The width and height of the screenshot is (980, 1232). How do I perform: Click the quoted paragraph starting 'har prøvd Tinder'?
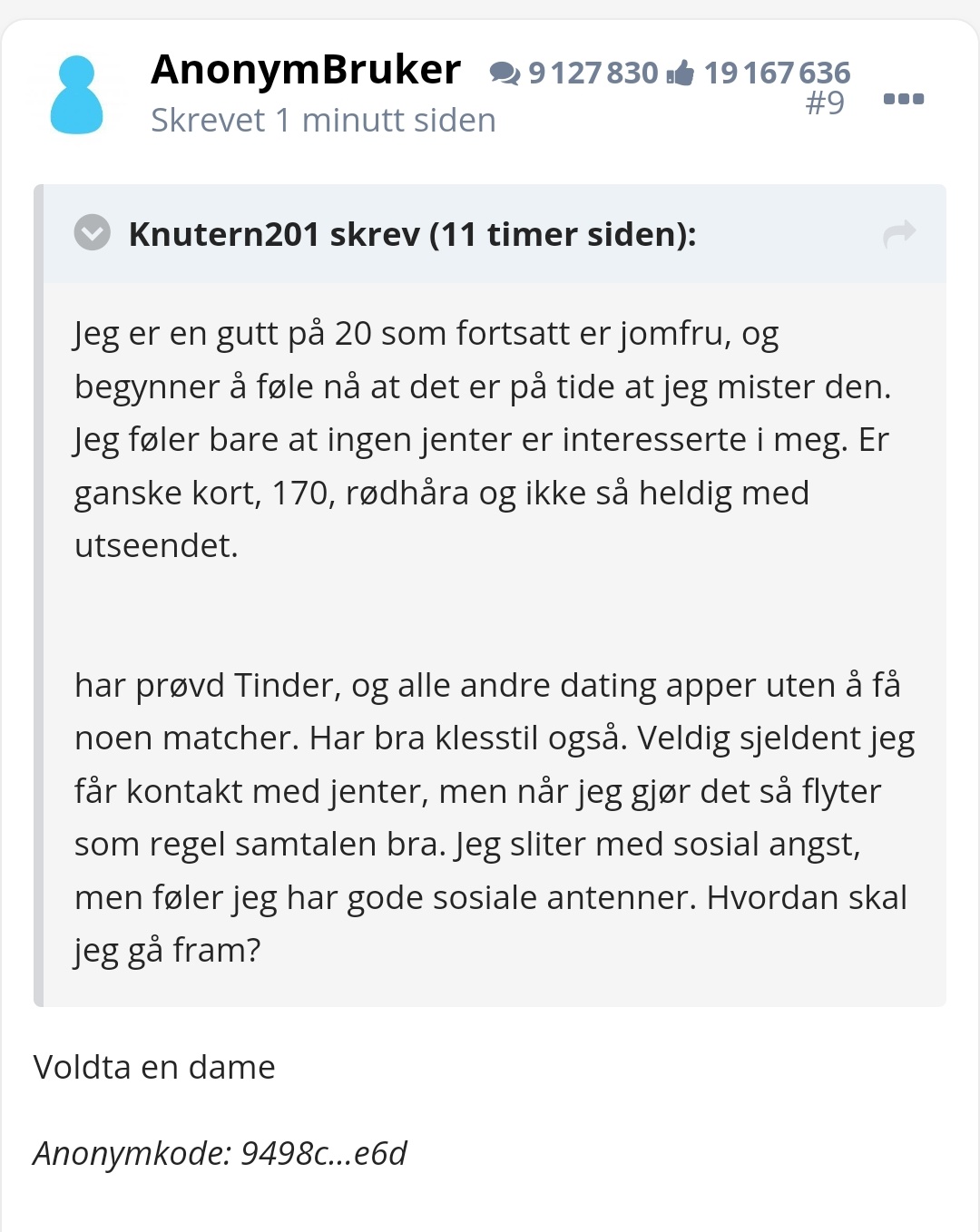495,817
